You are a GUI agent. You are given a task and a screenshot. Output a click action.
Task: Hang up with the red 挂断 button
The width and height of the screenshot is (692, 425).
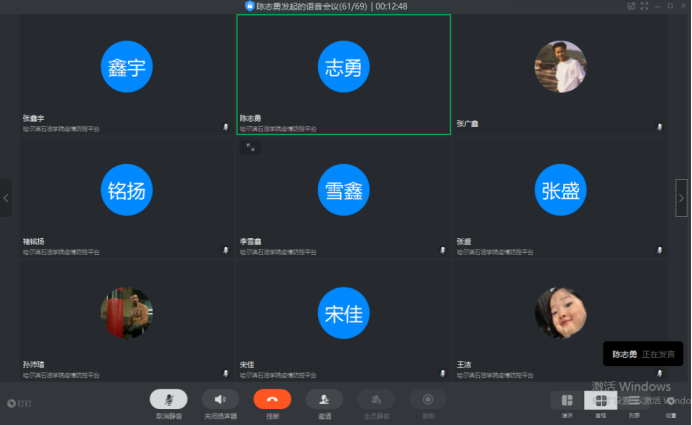pos(271,399)
